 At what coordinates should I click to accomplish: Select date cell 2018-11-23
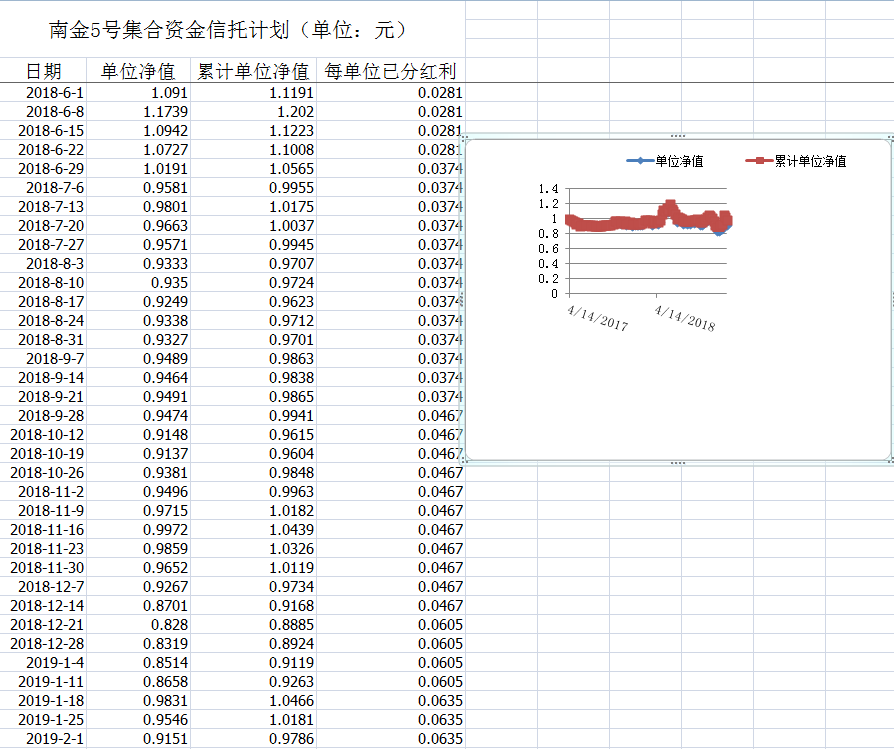(x=43, y=548)
